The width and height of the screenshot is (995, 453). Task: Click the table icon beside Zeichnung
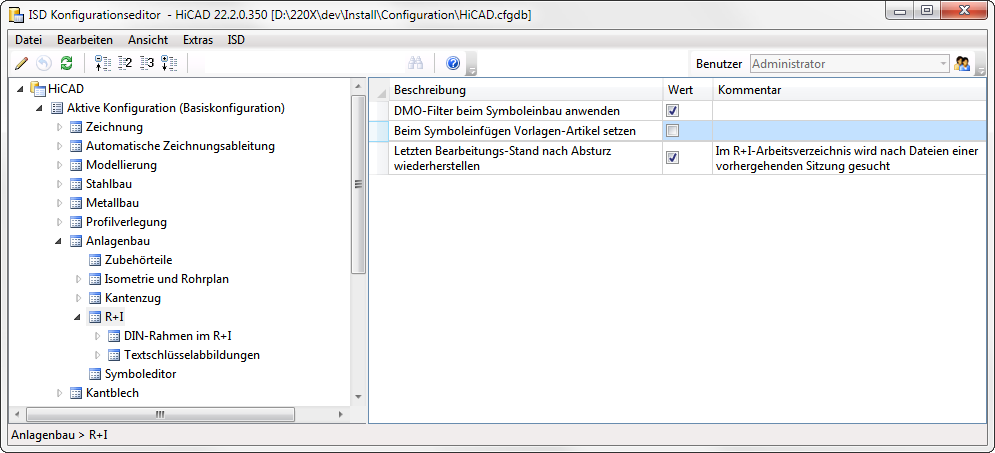point(76,127)
